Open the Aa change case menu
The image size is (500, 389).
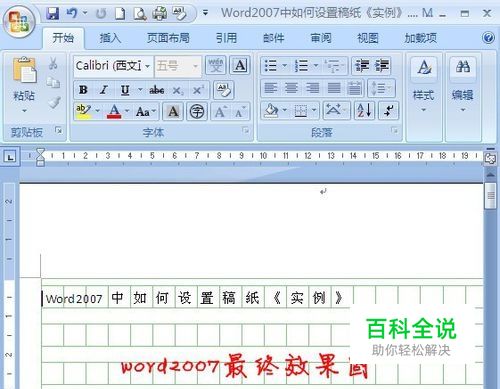click(145, 112)
